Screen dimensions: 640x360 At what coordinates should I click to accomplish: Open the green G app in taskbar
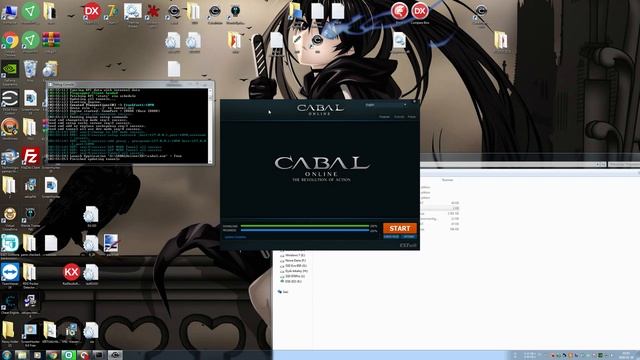(x=68, y=355)
